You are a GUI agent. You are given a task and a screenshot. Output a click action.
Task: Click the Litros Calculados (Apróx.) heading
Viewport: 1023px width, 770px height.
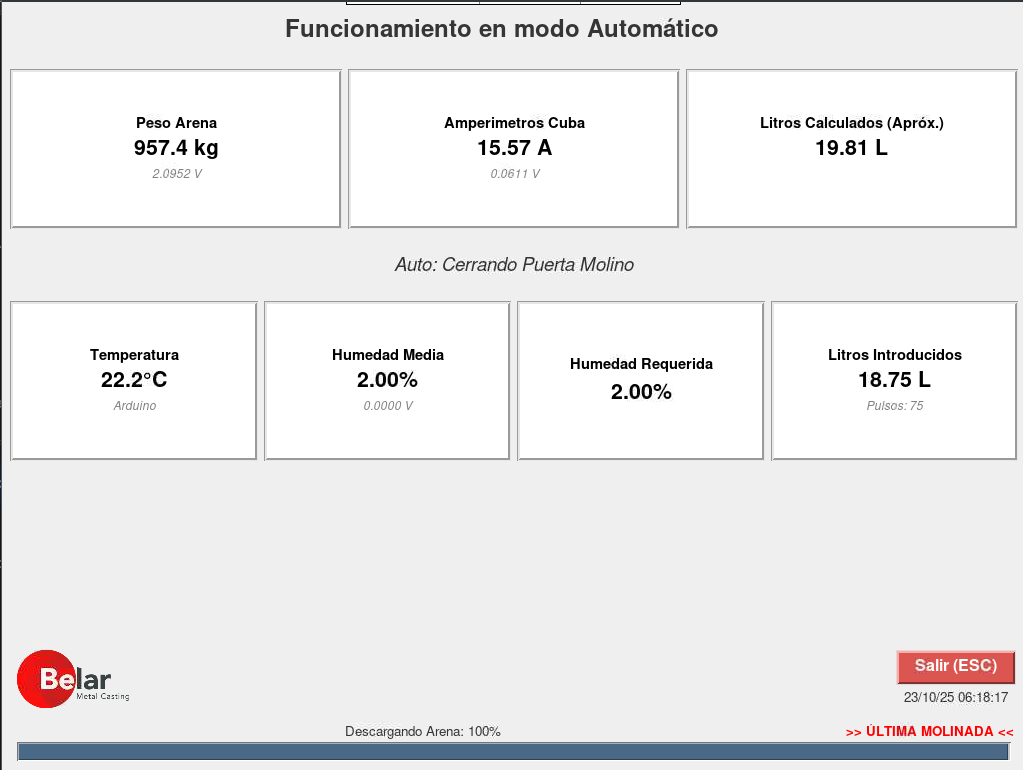tap(851, 123)
